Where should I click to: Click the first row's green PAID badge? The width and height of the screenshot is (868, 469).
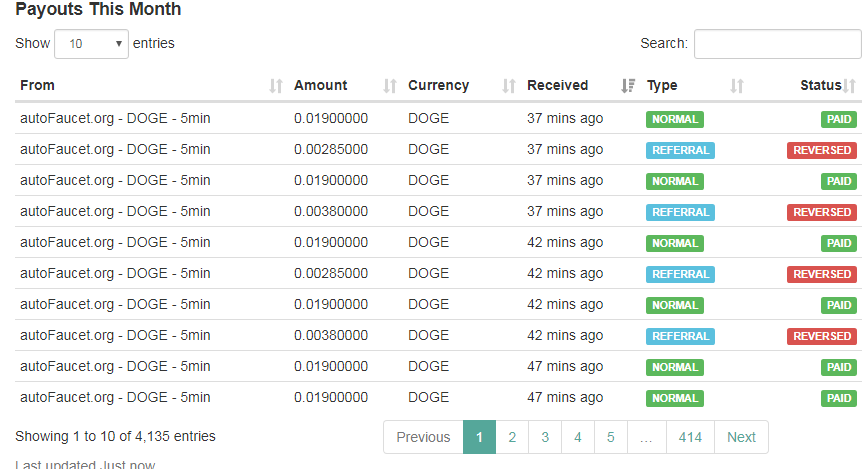point(838,119)
